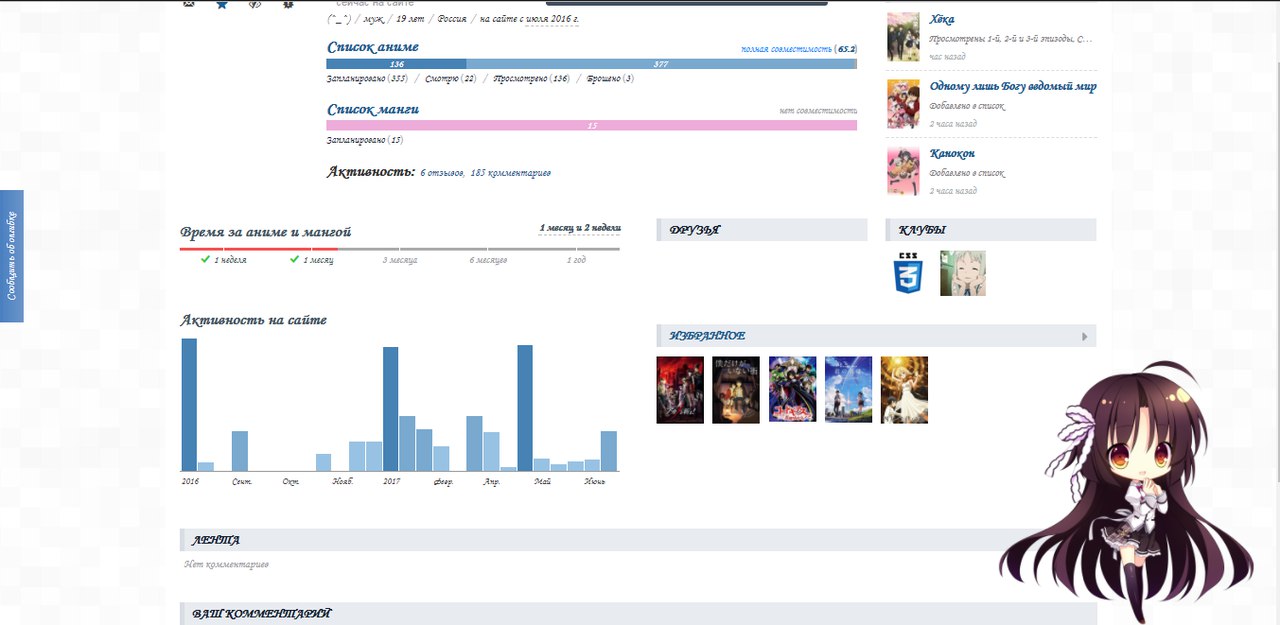Click the ЛЕНТА section header
Image resolution: width=1280 pixels, height=625 pixels.
coord(638,541)
